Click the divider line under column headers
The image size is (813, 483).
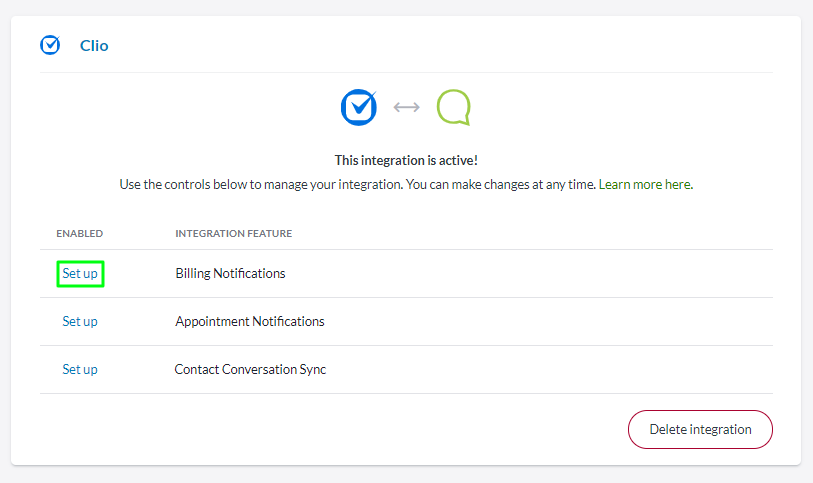[x=406, y=249]
